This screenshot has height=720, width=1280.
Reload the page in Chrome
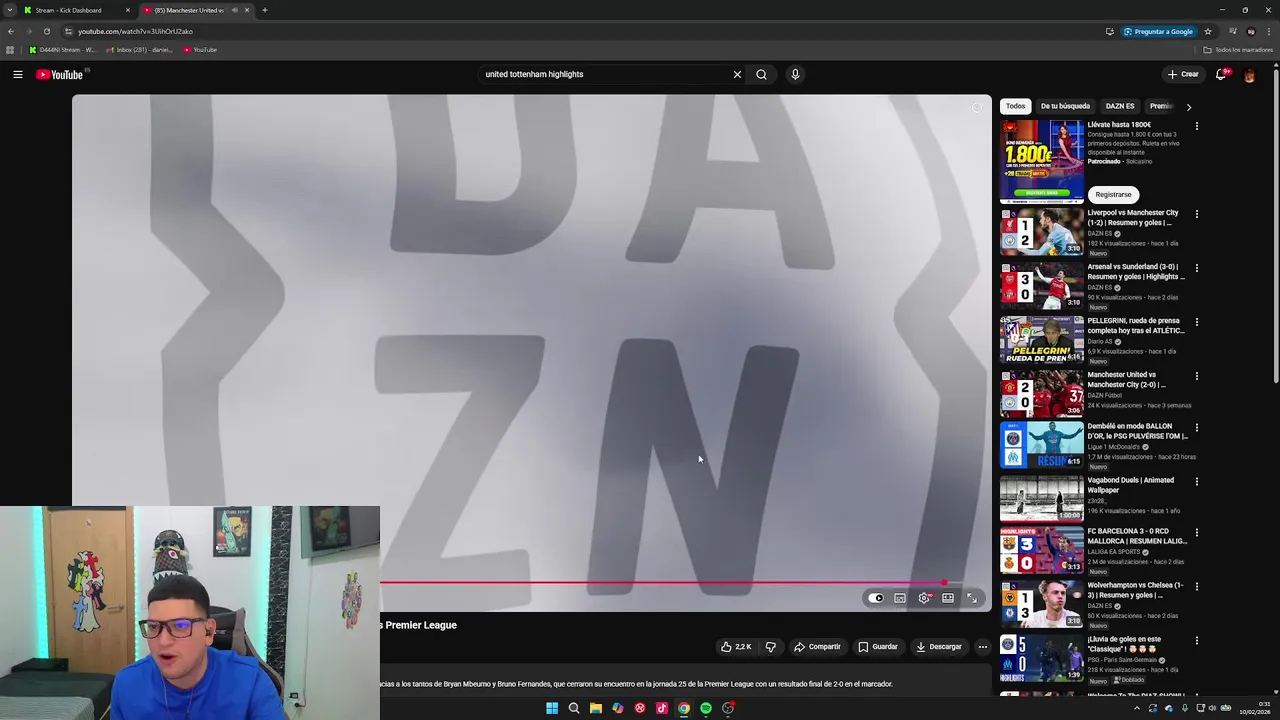(x=46, y=31)
